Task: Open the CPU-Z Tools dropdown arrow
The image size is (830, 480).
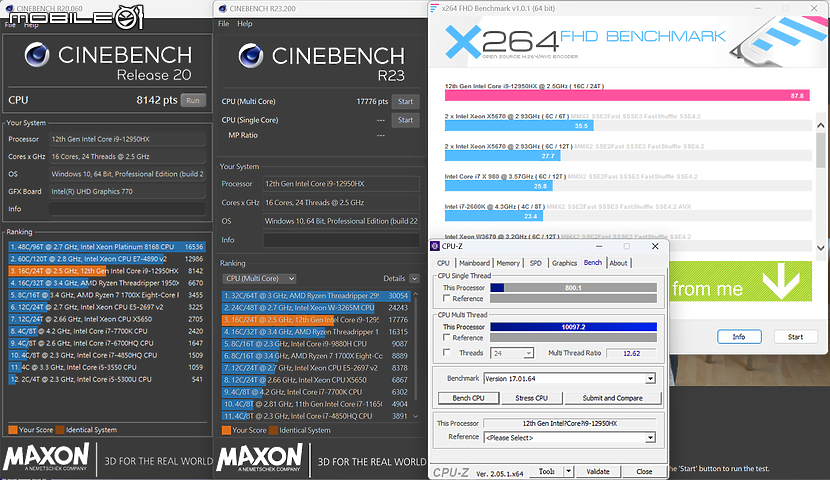Action: [x=568, y=471]
